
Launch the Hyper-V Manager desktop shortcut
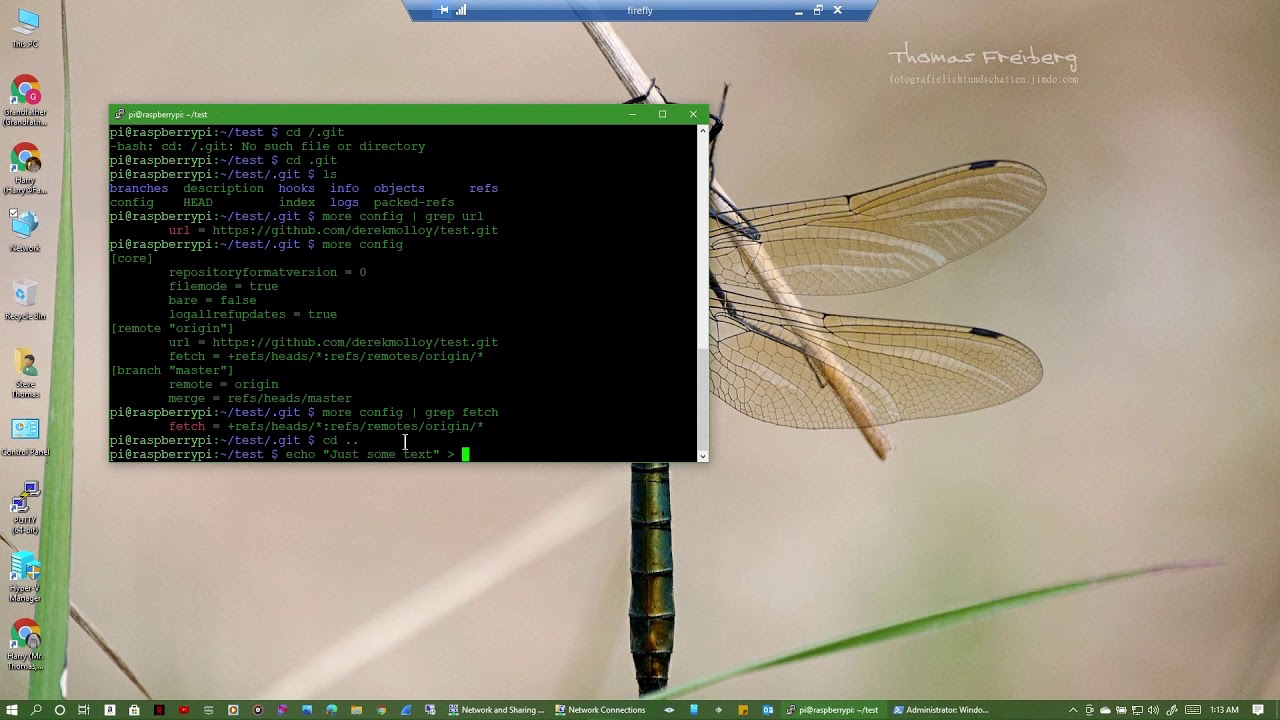pyautogui.click(x=25, y=577)
